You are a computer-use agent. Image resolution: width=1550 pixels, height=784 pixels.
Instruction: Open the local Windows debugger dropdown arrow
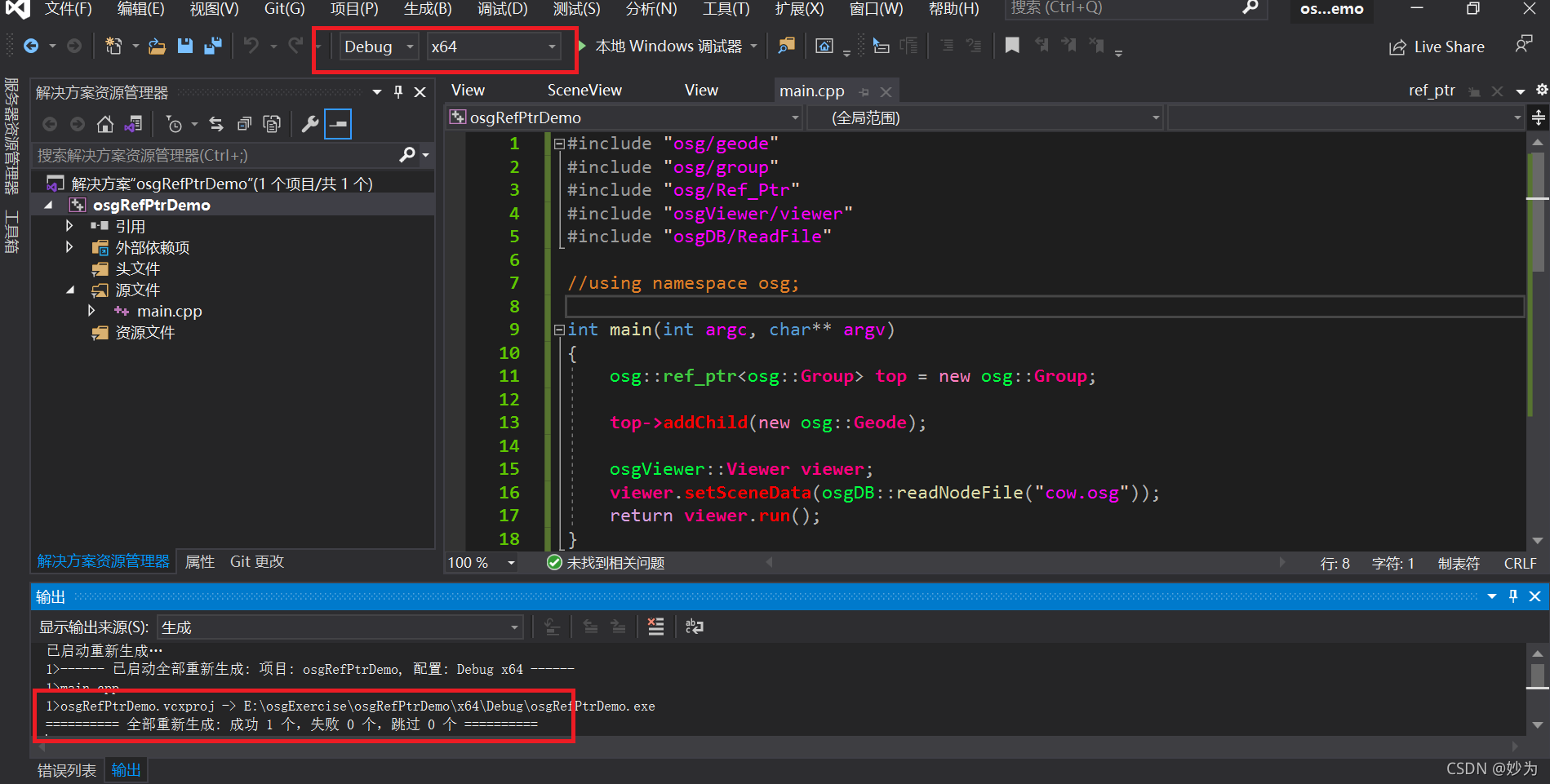(753, 47)
